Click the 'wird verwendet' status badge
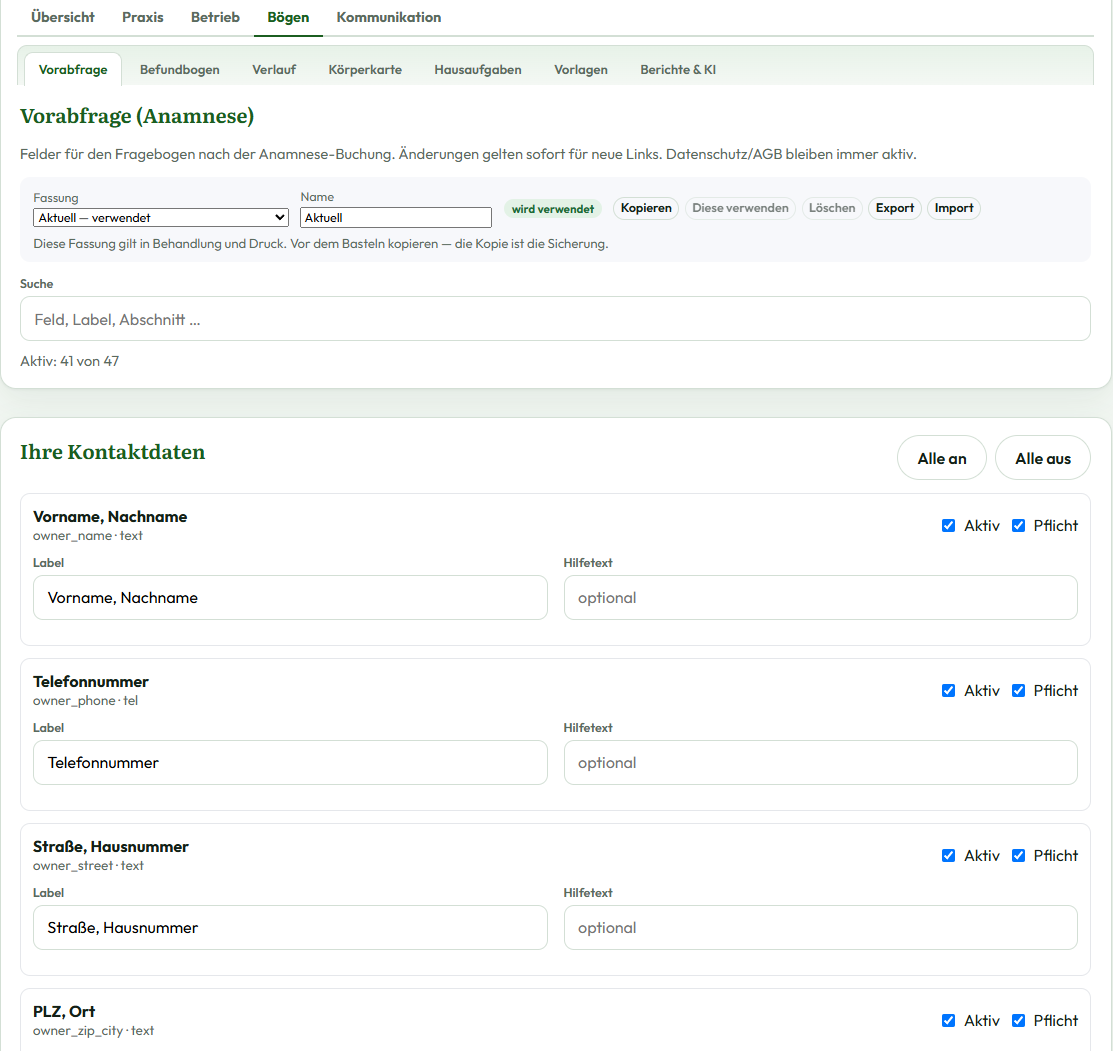Viewport: 1113px width, 1051px height. click(553, 209)
